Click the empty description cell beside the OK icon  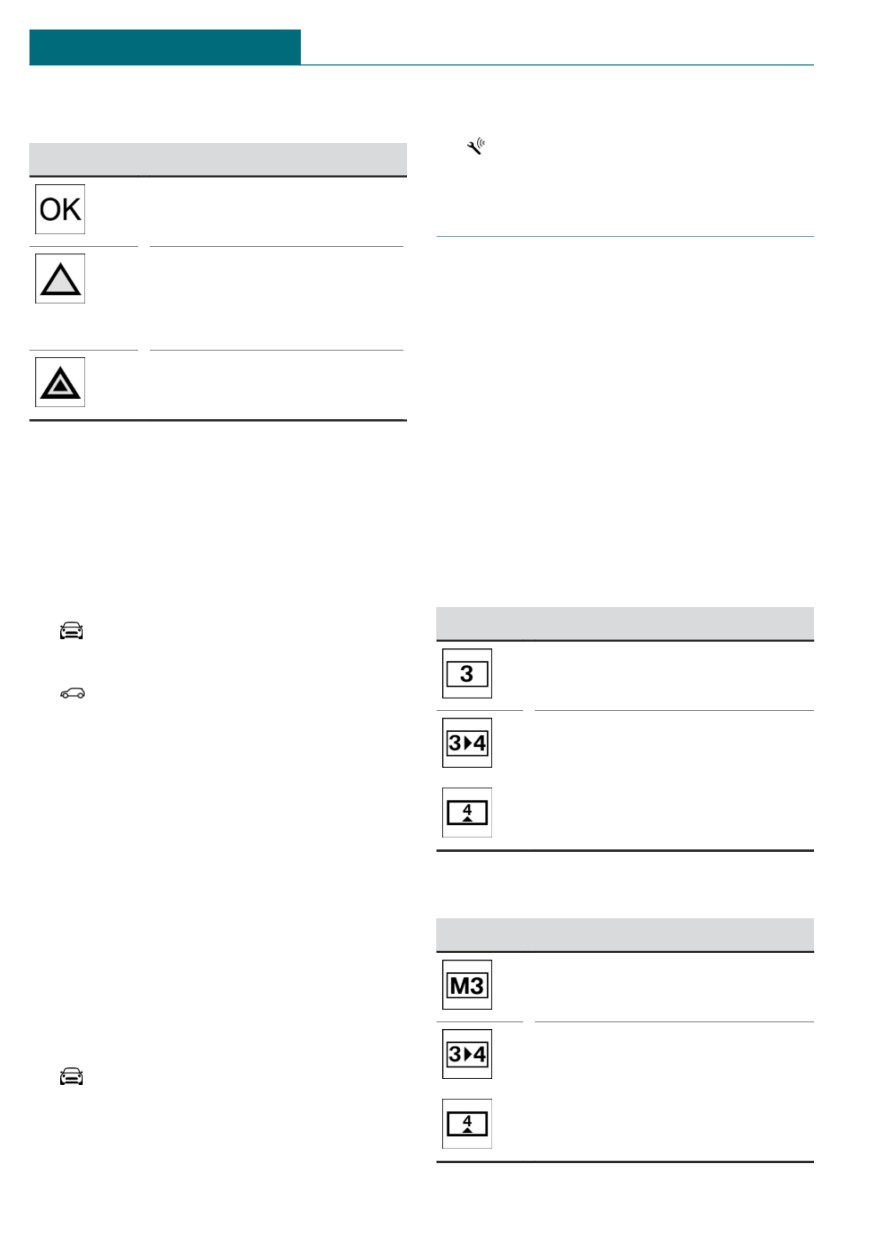[x=276, y=211]
